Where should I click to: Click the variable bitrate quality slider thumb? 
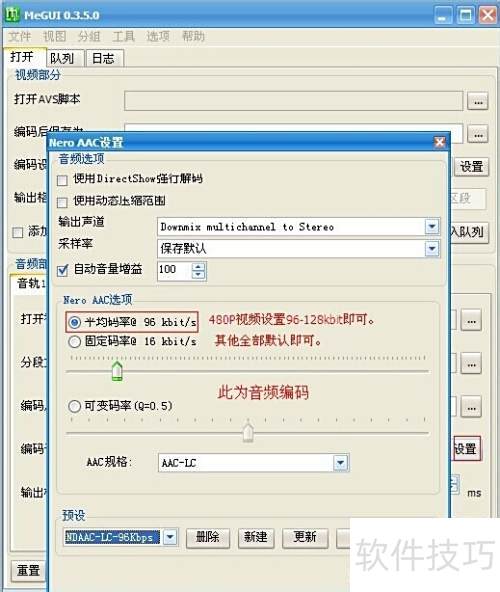click(x=248, y=433)
